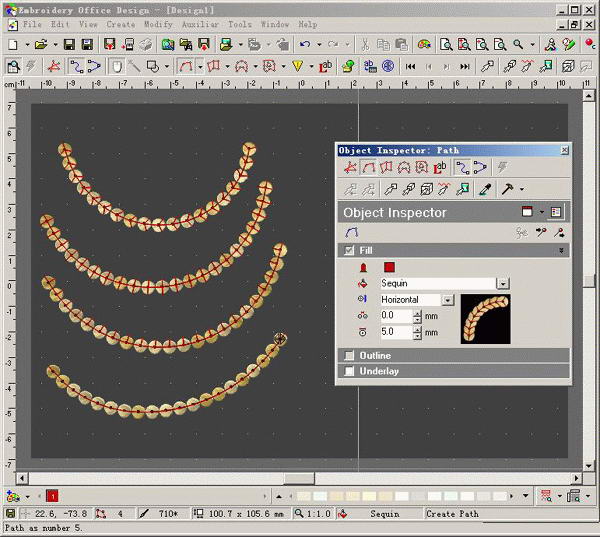Open the Tools menu

pyautogui.click(x=240, y=24)
